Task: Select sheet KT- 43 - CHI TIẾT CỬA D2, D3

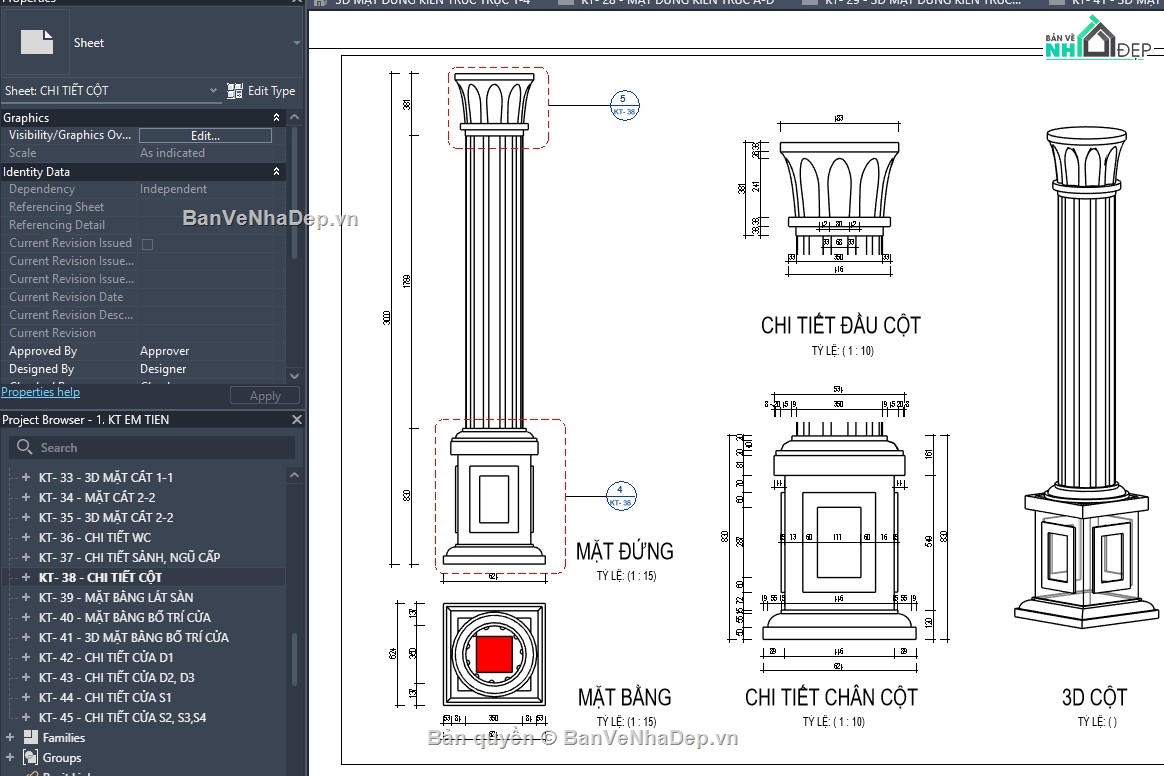Action: 117,677
